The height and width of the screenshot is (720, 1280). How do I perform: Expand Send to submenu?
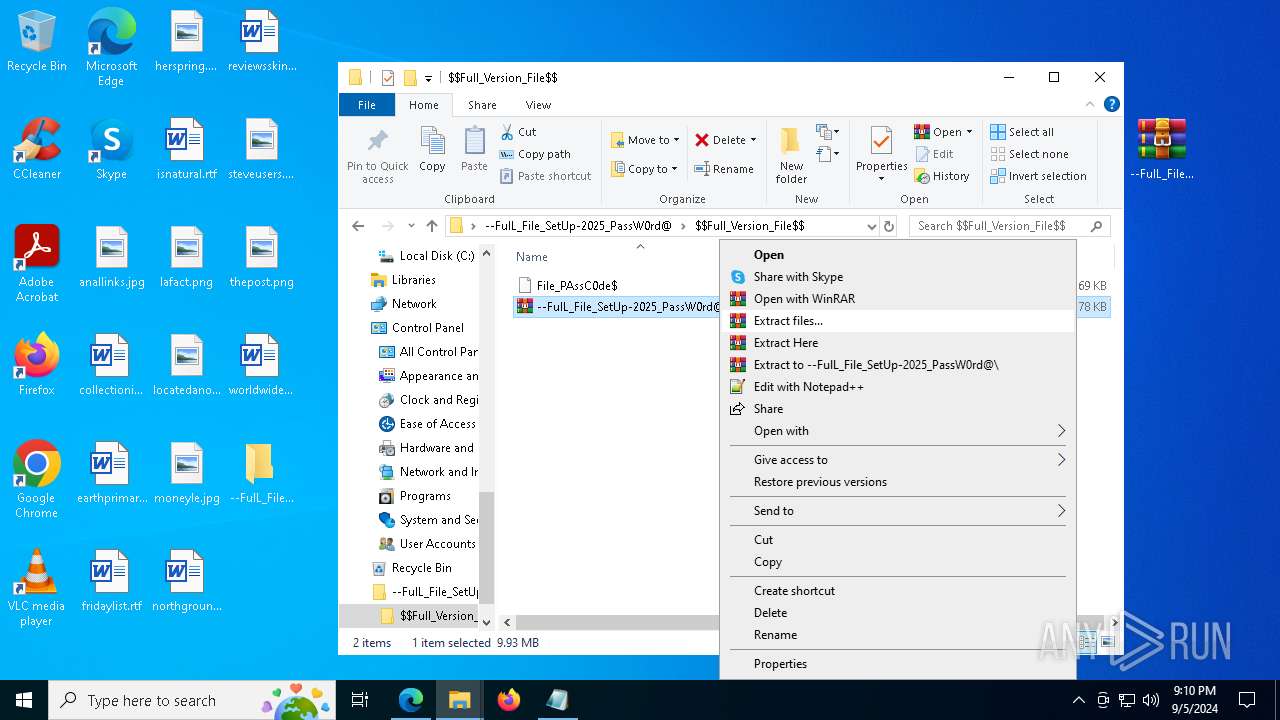tap(1061, 511)
